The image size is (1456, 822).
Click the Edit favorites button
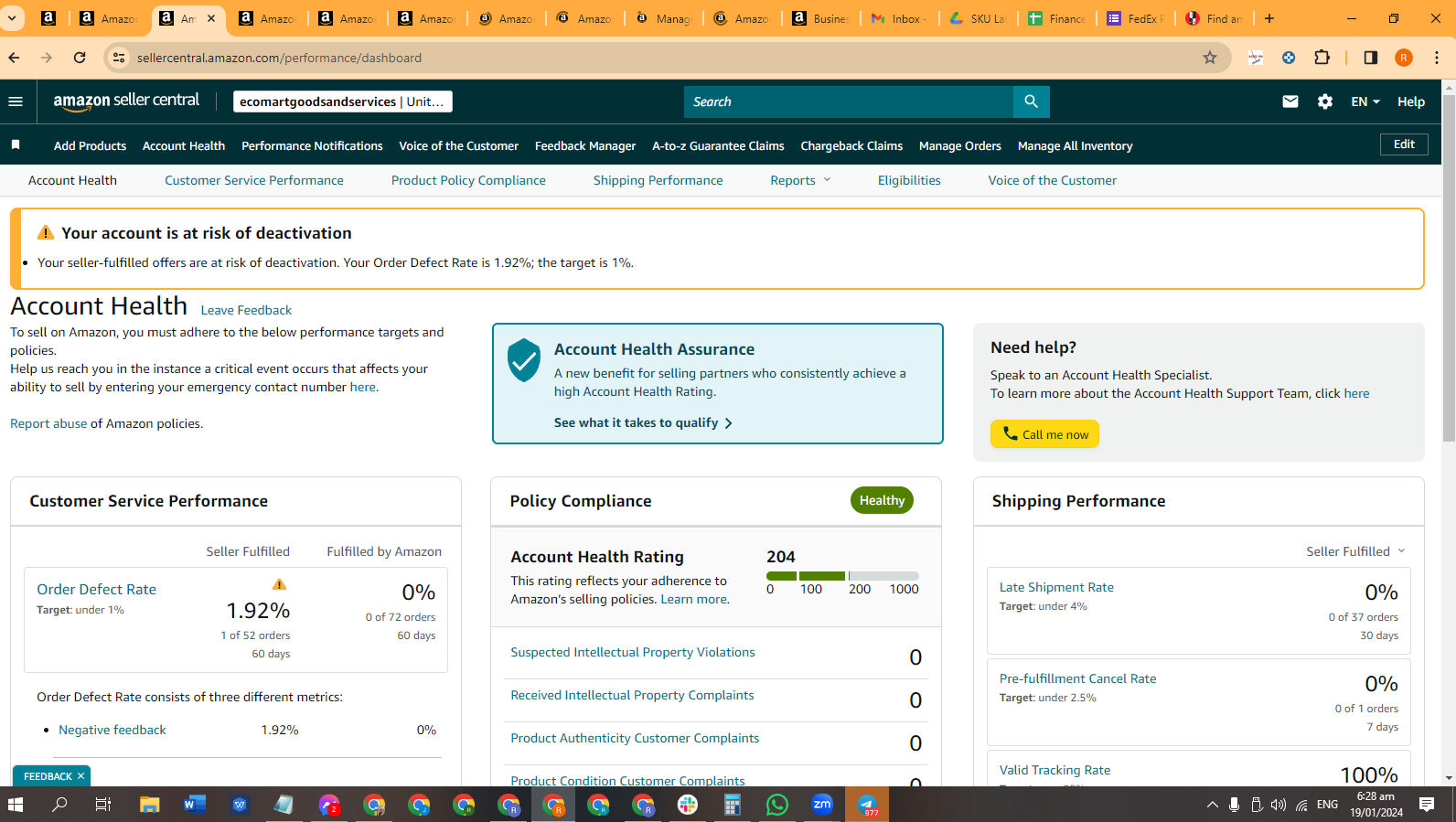[1404, 144]
